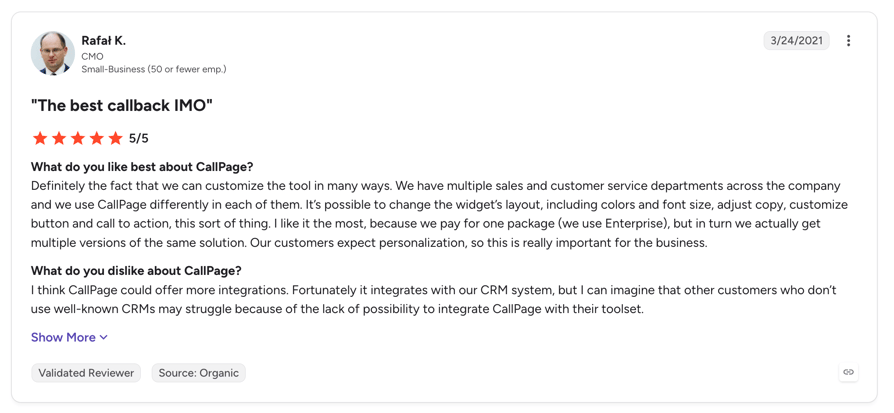The image size is (894, 413).
Task: Click the "What do you dislike about CallPage?" heading
Action: [x=136, y=270]
